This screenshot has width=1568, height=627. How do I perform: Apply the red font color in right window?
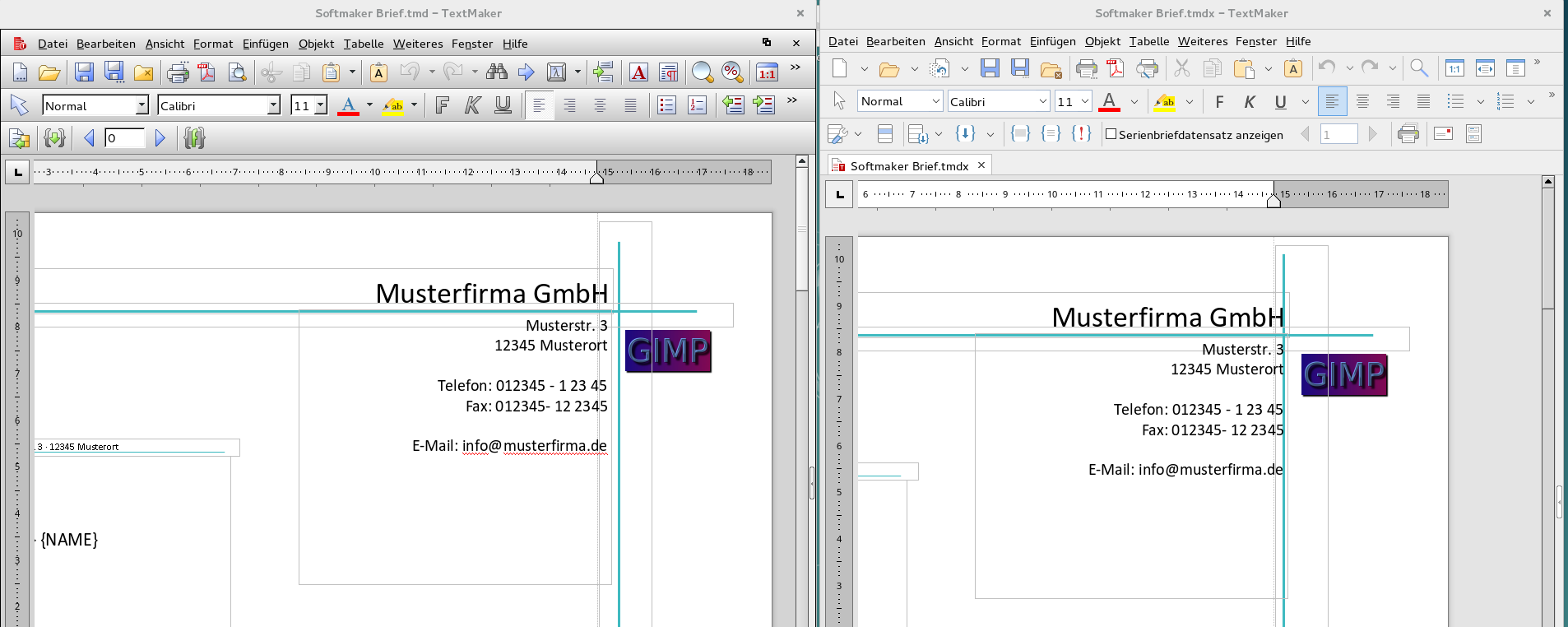coord(1109,101)
